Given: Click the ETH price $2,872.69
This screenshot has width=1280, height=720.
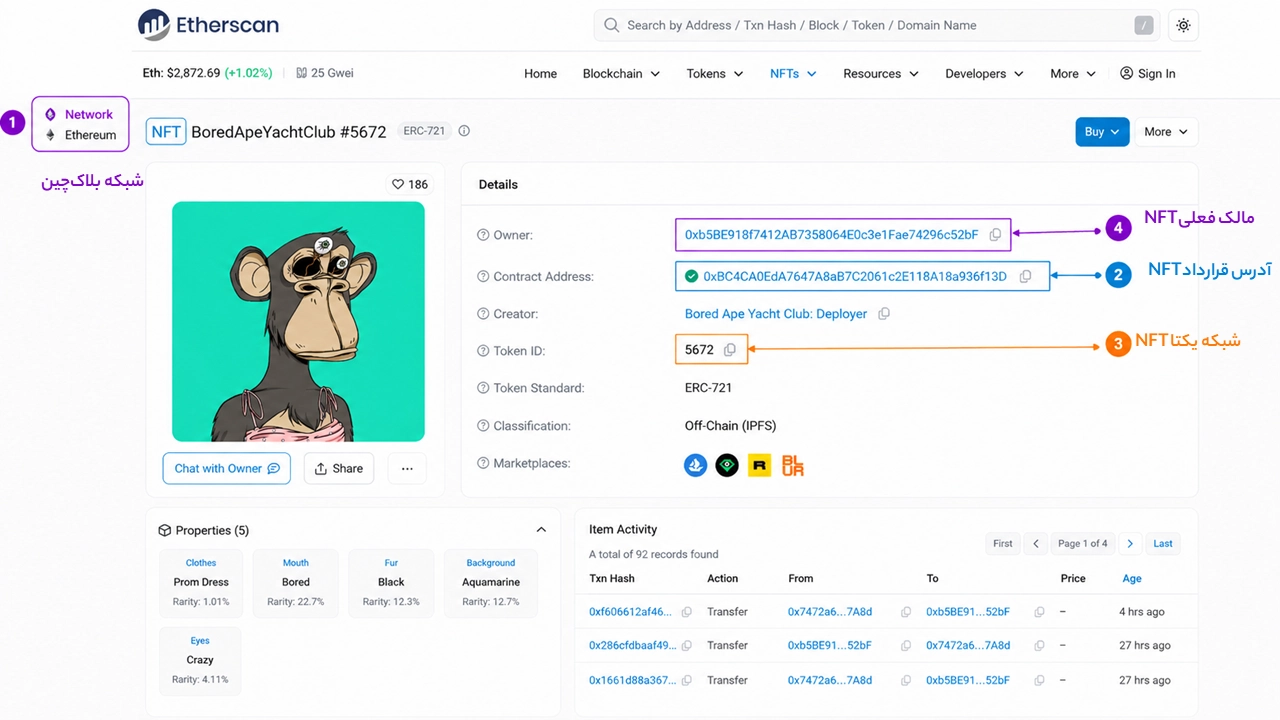Looking at the screenshot, I should coord(193,73).
